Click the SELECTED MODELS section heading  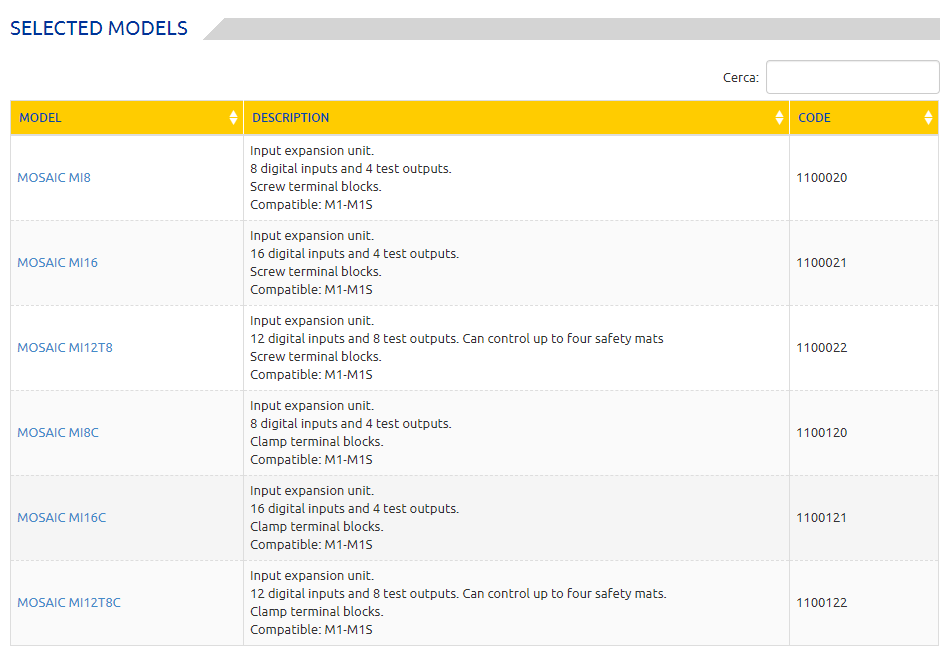tap(99, 28)
